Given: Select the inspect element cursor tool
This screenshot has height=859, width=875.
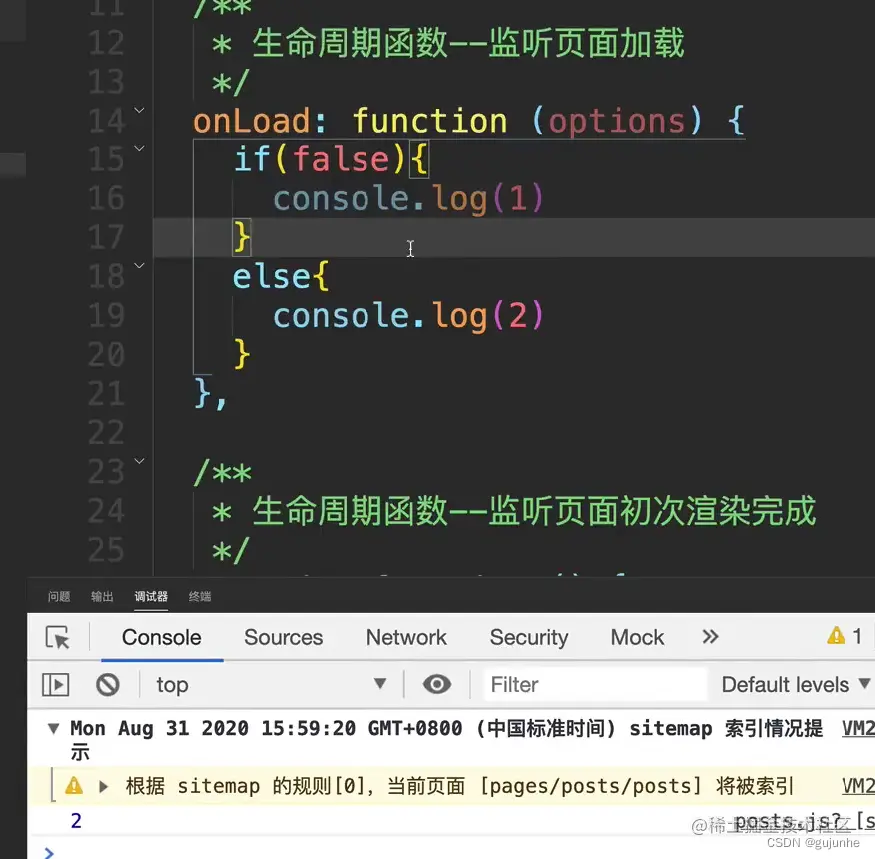Looking at the screenshot, I should [57, 637].
